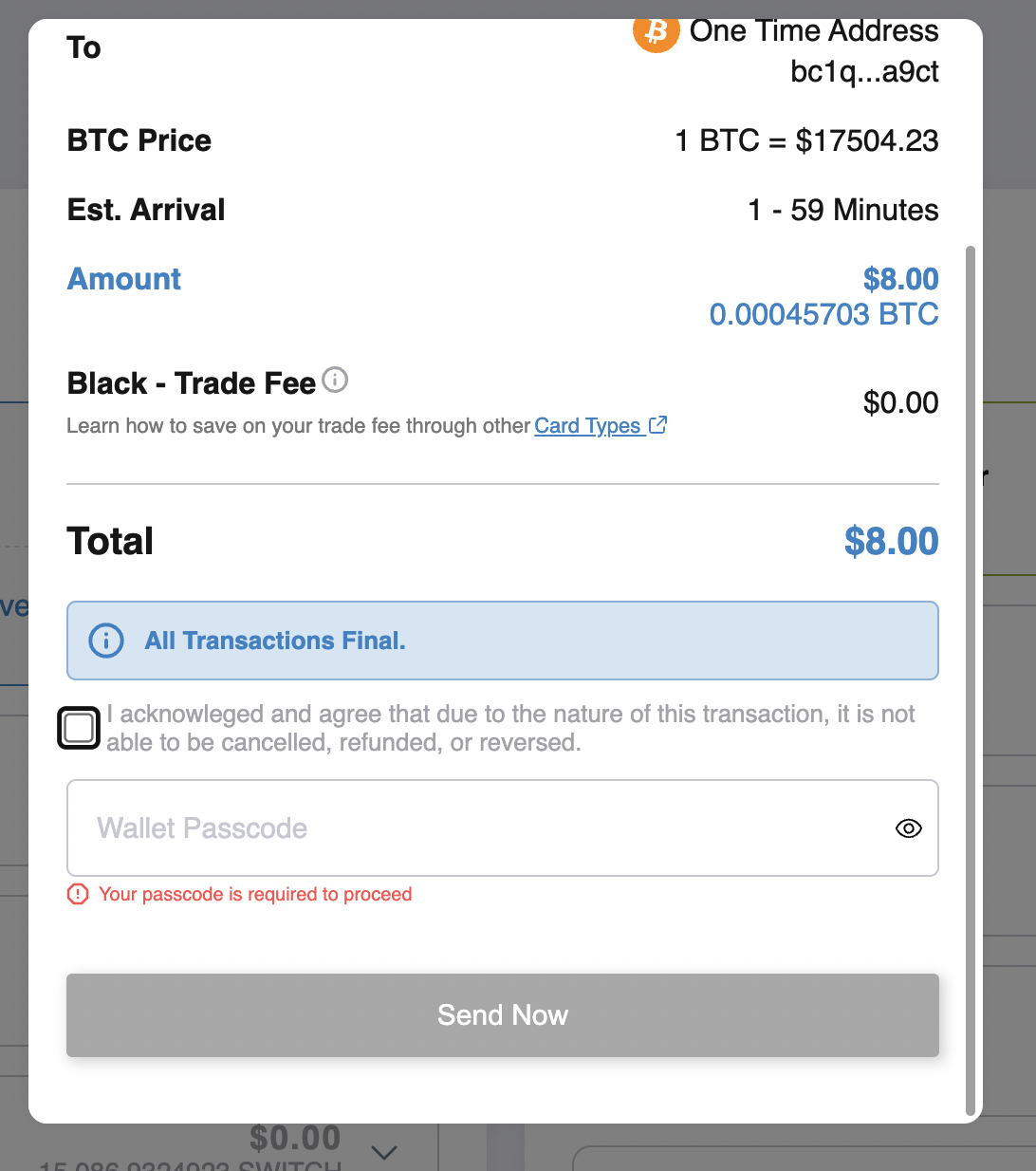1036x1171 pixels.
Task: Click the red passcode error warning icon
Action: pyautogui.click(x=78, y=894)
